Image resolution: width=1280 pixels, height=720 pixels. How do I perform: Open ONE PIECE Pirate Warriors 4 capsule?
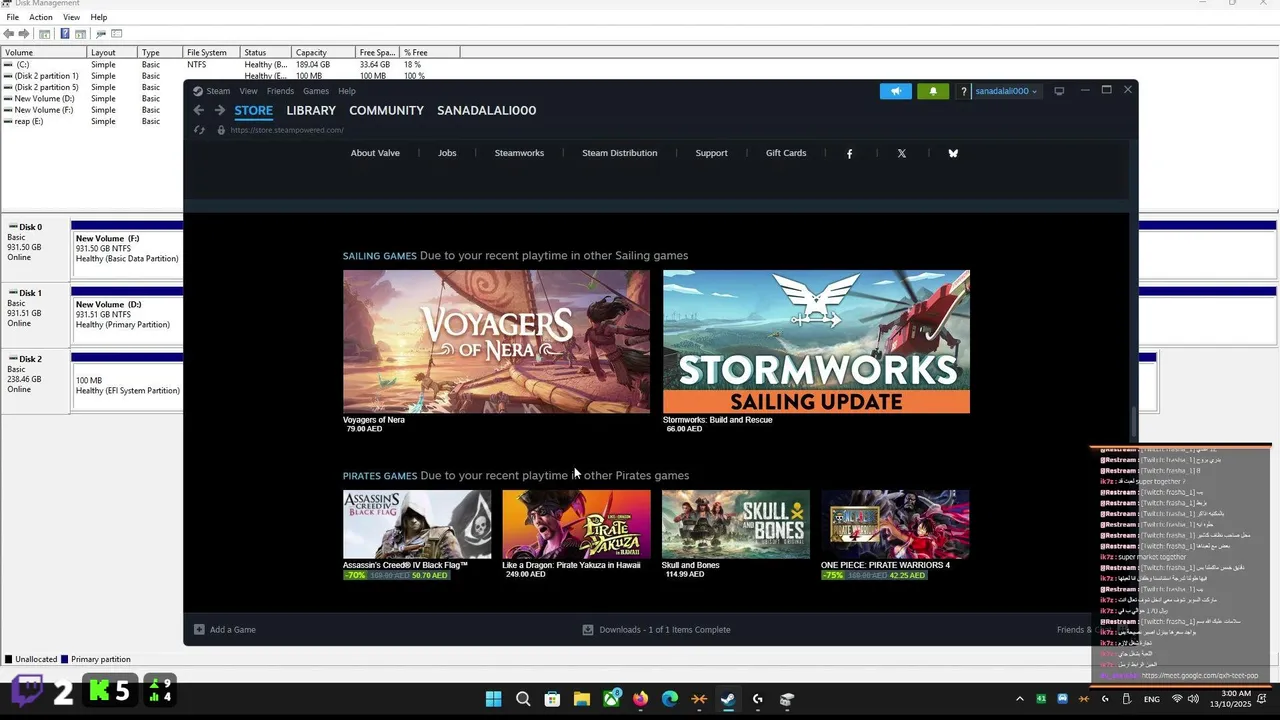coord(895,524)
